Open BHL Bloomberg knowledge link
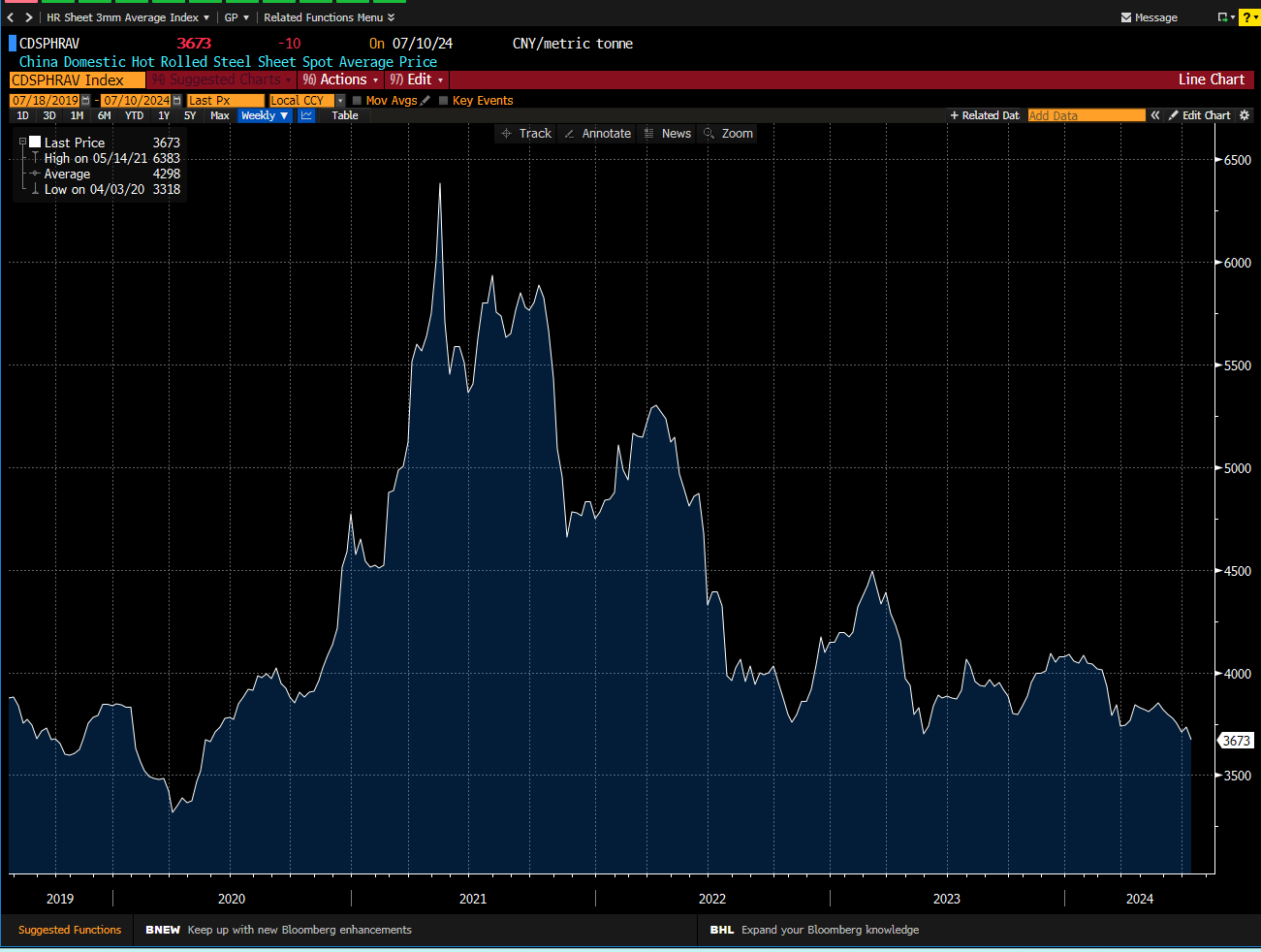Viewport: 1261px width, 952px height. tap(814, 930)
